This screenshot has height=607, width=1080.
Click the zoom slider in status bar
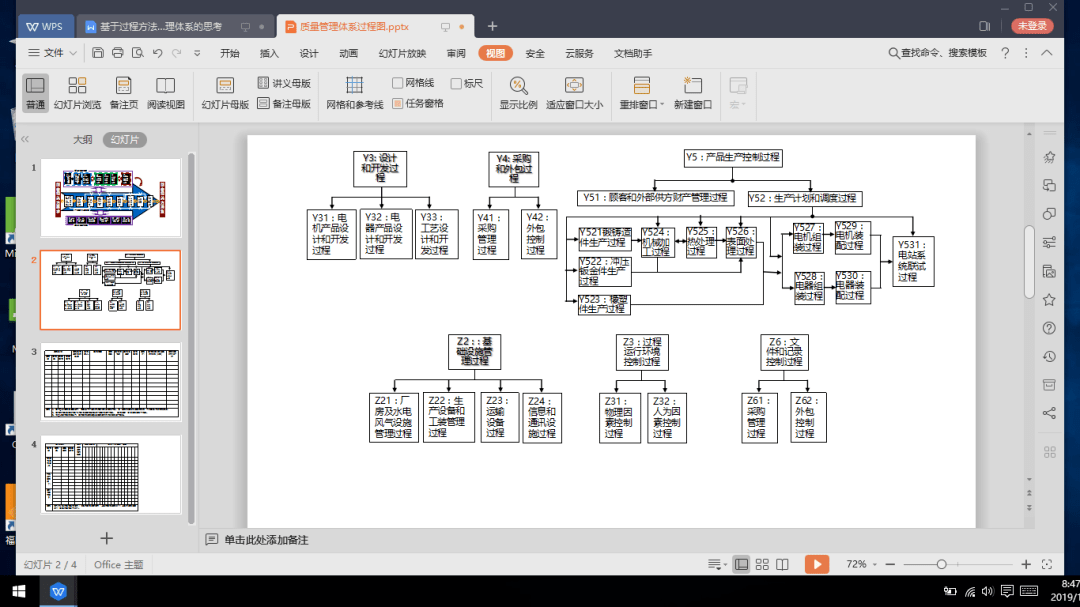pos(941,564)
